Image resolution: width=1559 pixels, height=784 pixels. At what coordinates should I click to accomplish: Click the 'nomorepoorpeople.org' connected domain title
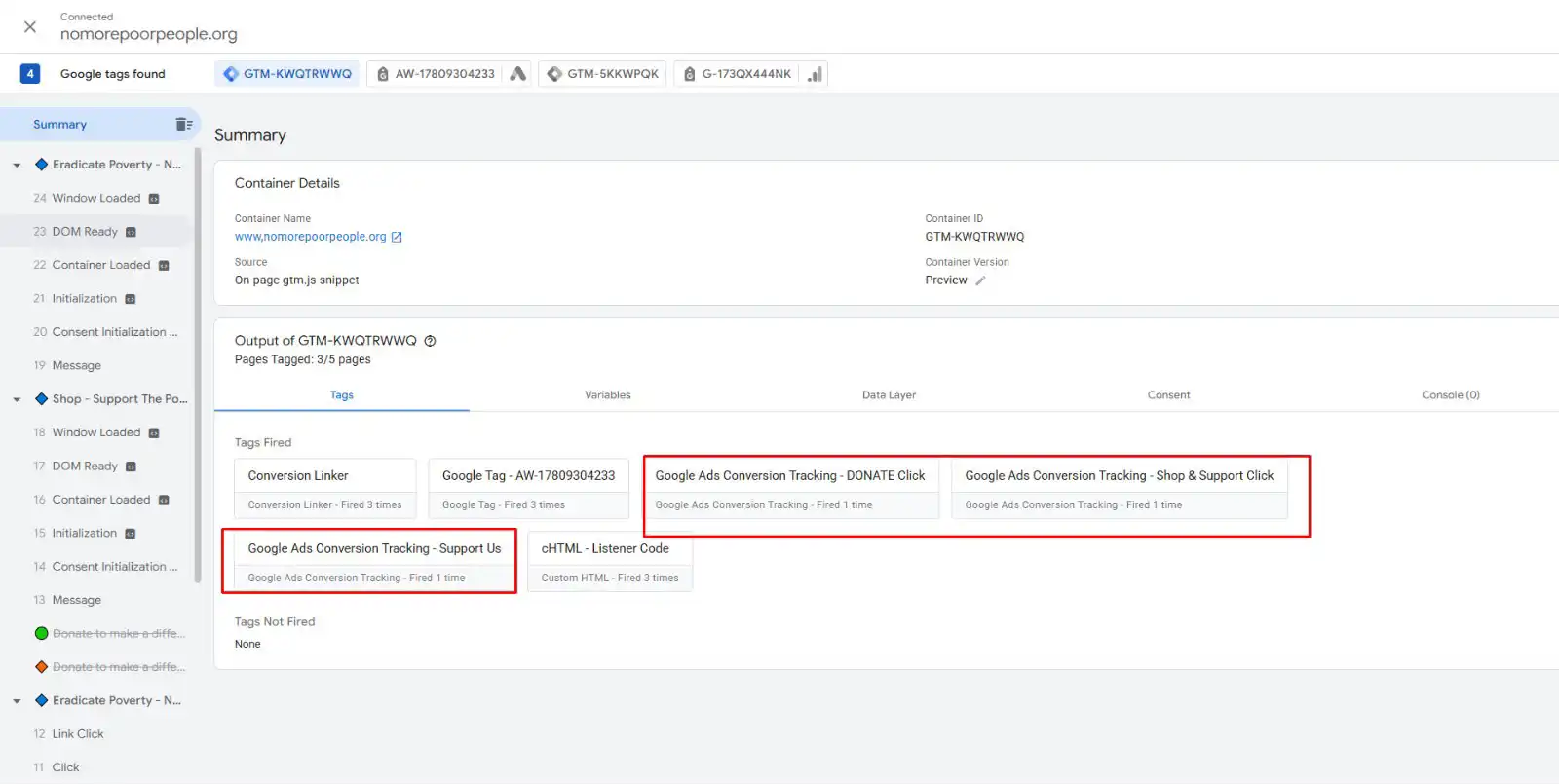pos(149,34)
